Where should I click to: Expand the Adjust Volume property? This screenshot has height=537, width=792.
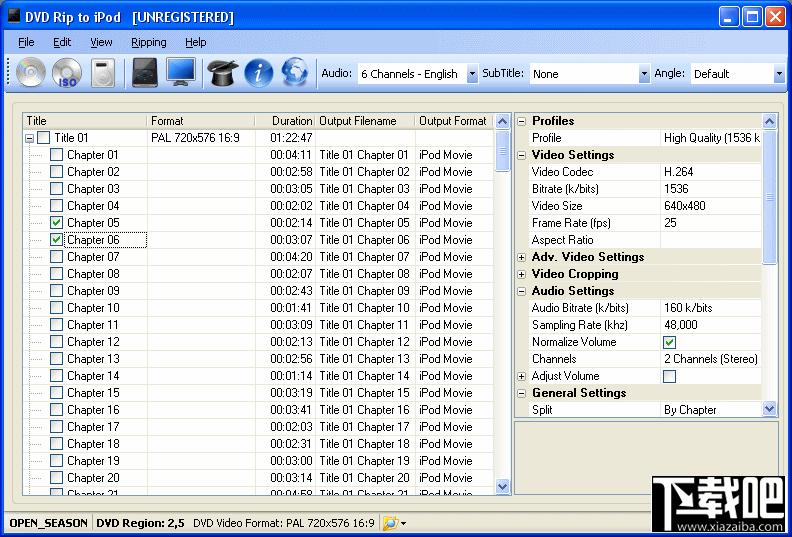521,376
